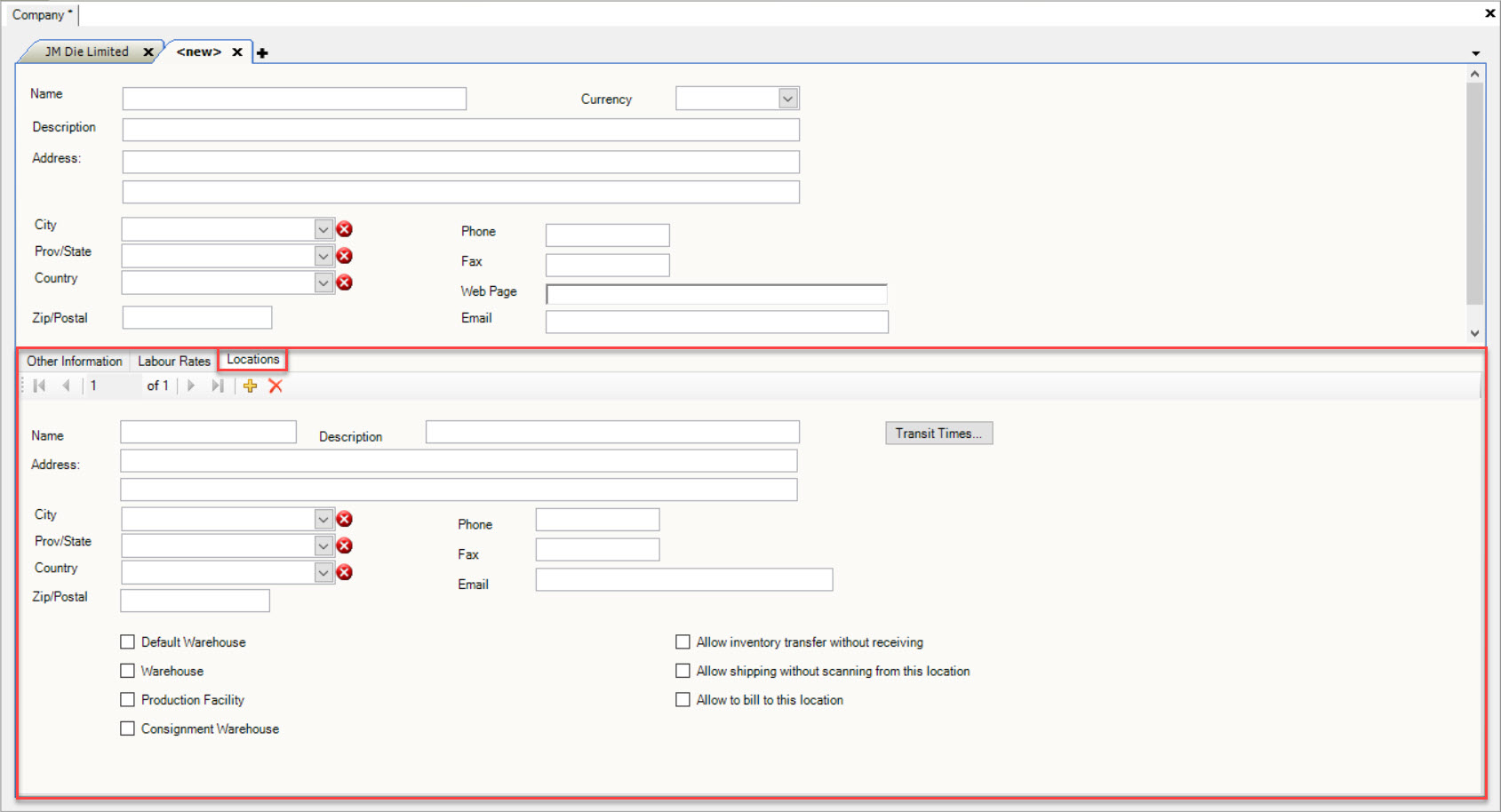Click first company Address line field
This screenshot has width=1501, height=812.
[x=460, y=162]
